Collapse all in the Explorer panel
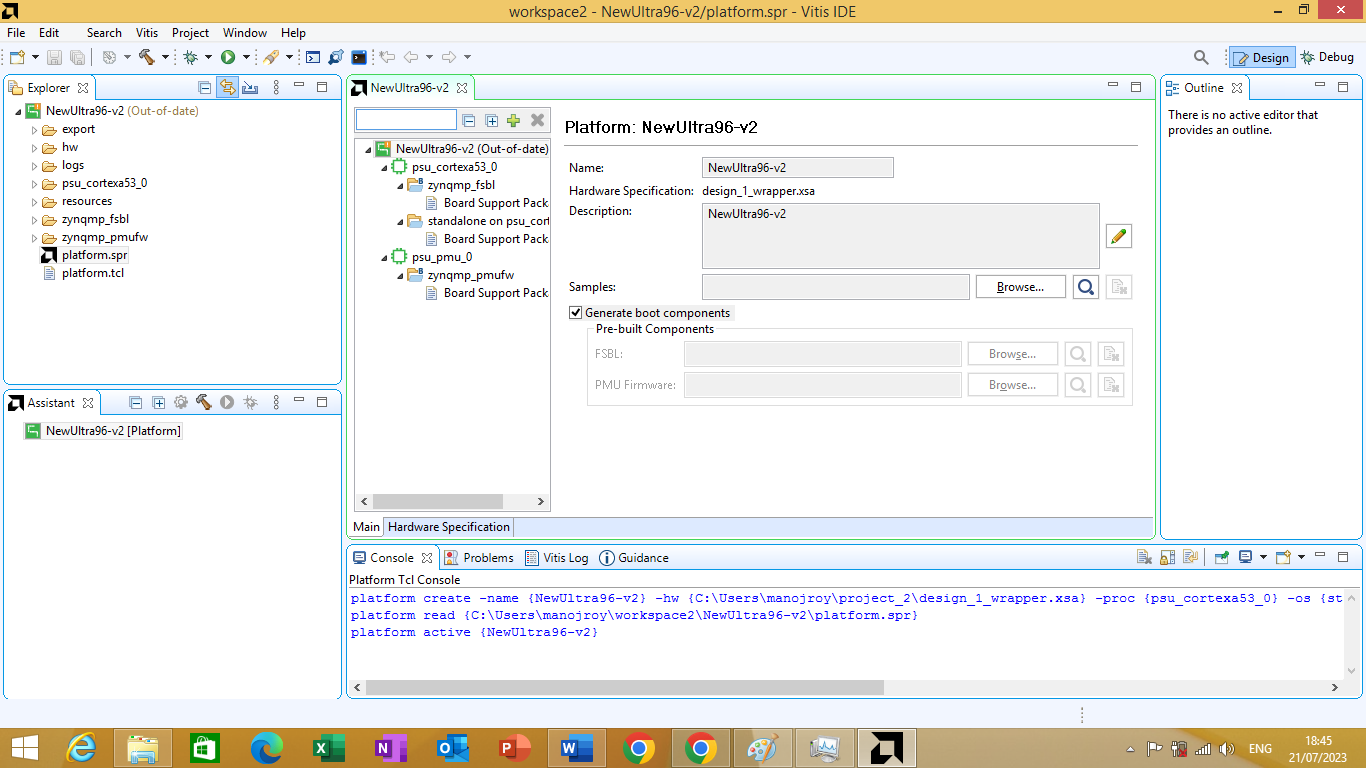The height and width of the screenshot is (768, 1366). [x=205, y=87]
